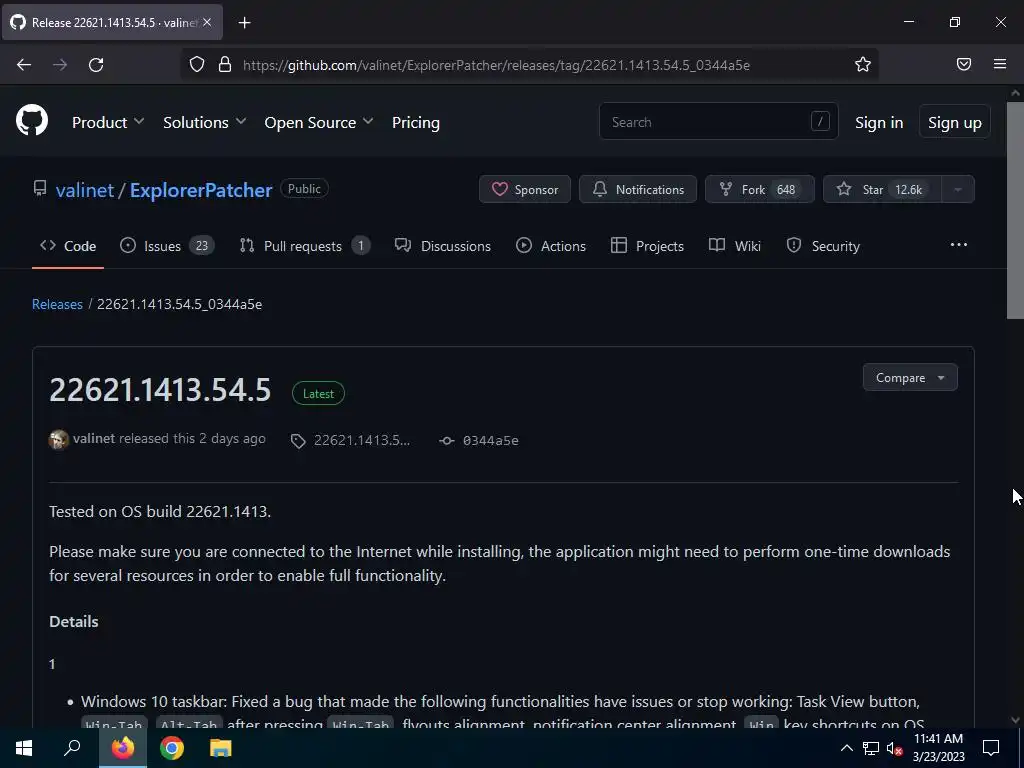Screen dimensions: 1024x768
Task: Click Sign in
Action: pos(879,122)
